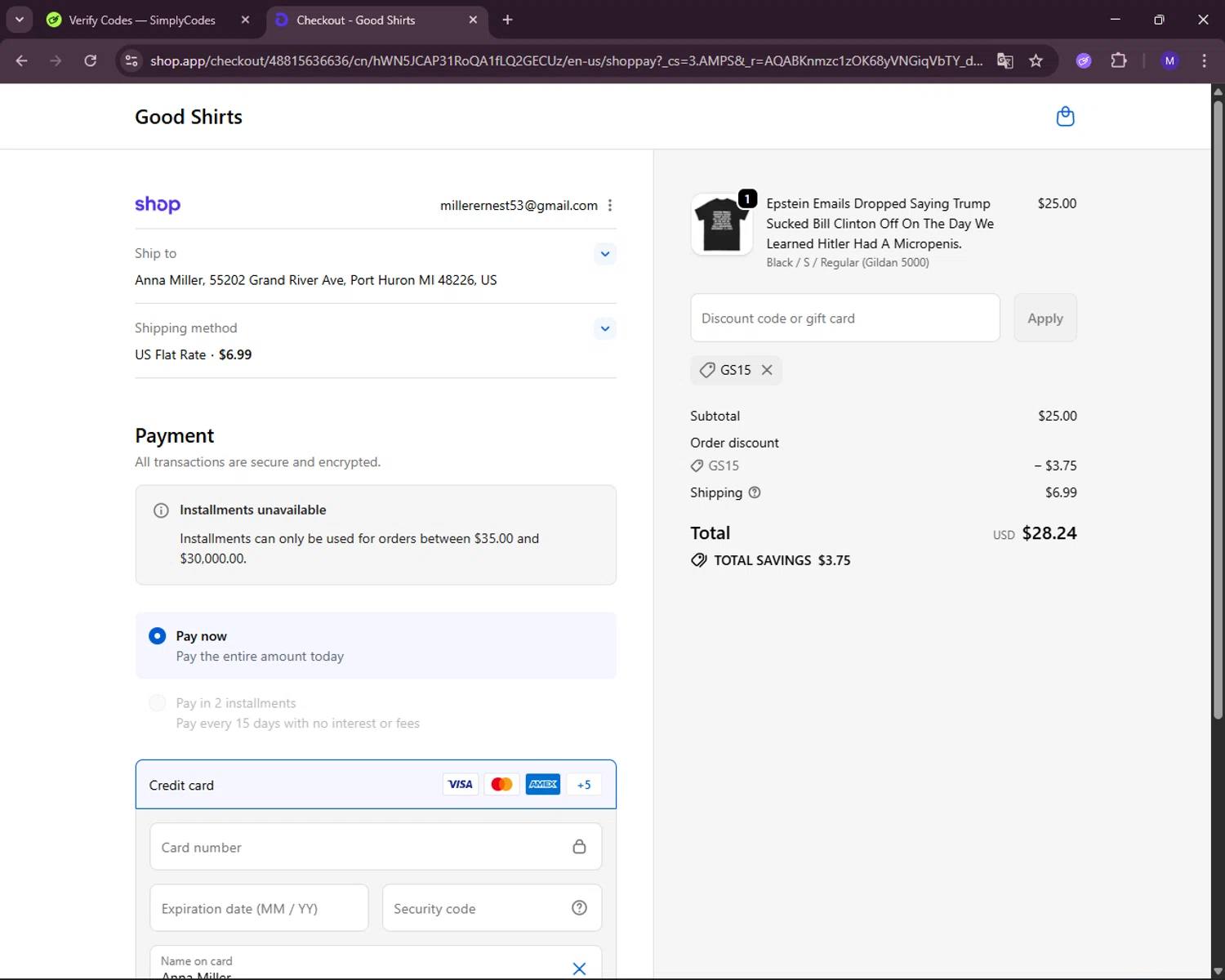The width and height of the screenshot is (1225, 980).
Task: Click the Epstein Emails product title
Action: point(880,224)
